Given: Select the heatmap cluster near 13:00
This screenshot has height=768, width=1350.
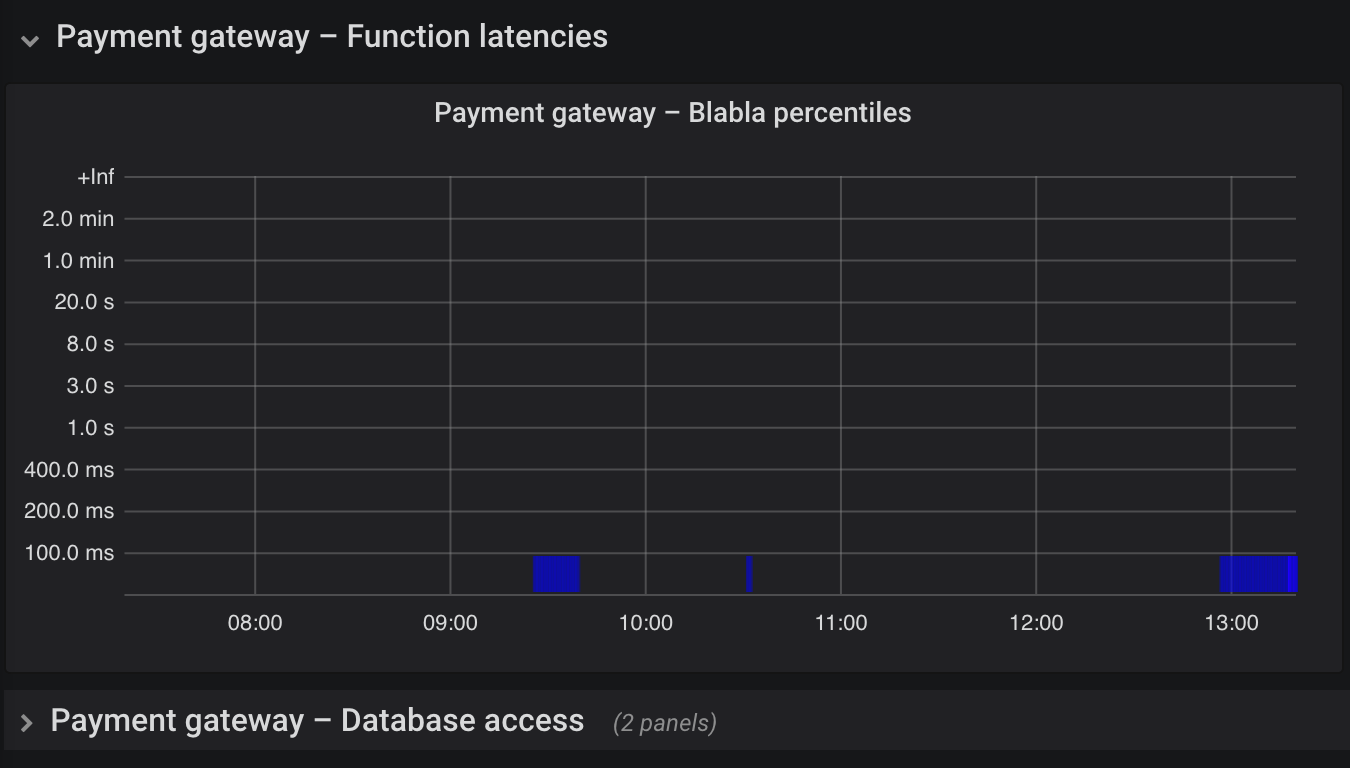Looking at the screenshot, I should click(x=1258, y=573).
